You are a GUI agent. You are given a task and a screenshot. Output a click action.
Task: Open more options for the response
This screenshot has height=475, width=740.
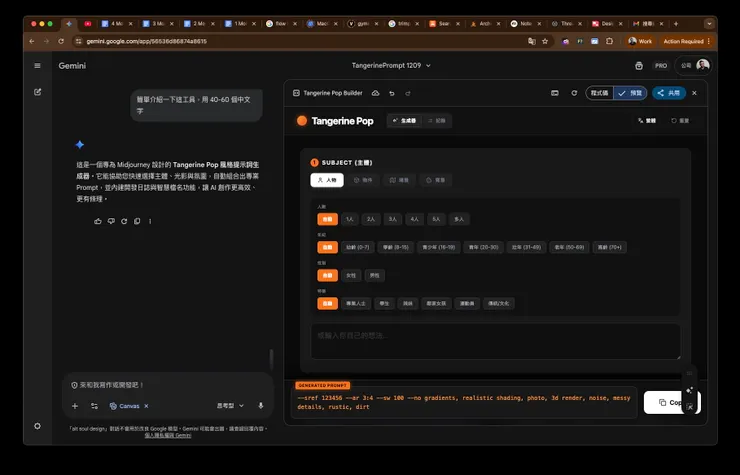coord(150,221)
